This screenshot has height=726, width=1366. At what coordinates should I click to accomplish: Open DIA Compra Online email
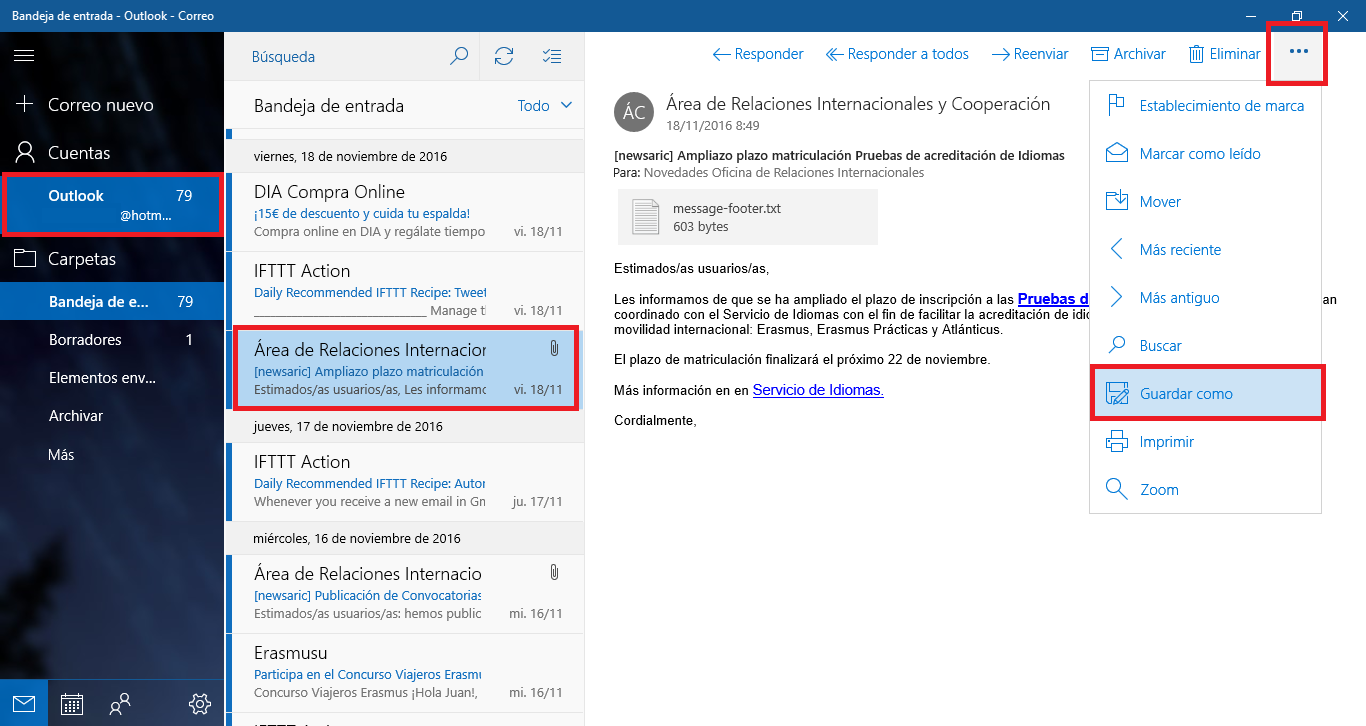[x=406, y=211]
